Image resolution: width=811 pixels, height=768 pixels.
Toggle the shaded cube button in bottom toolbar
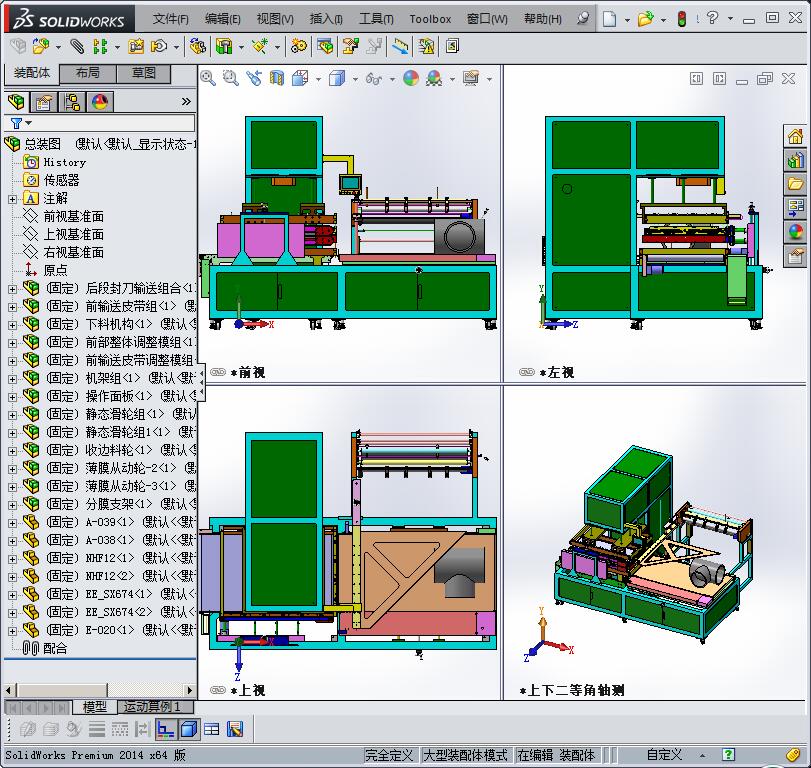[x=189, y=730]
